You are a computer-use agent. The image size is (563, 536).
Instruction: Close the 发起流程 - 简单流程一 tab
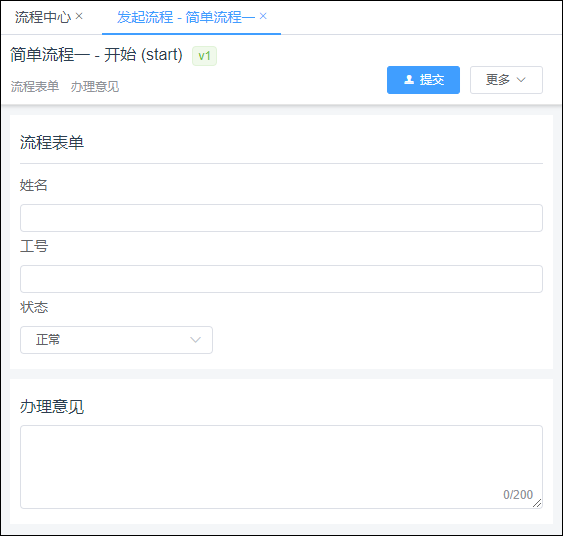pos(263,16)
